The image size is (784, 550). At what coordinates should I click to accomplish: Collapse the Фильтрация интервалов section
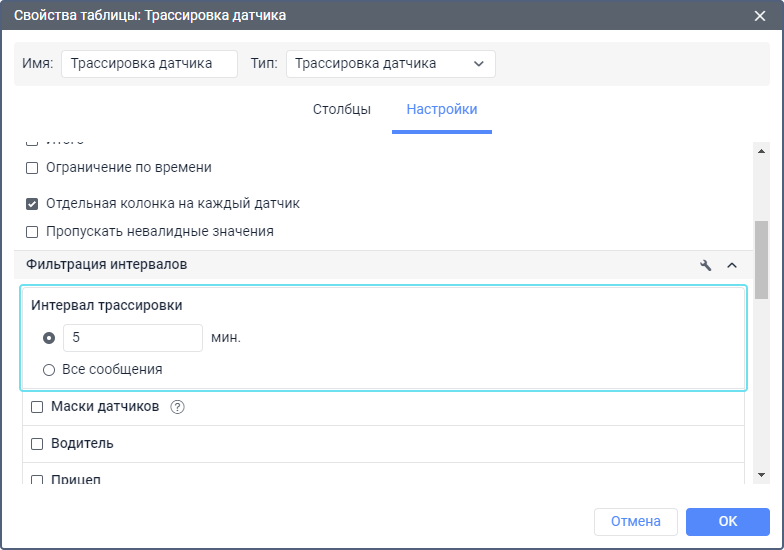(x=731, y=265)
